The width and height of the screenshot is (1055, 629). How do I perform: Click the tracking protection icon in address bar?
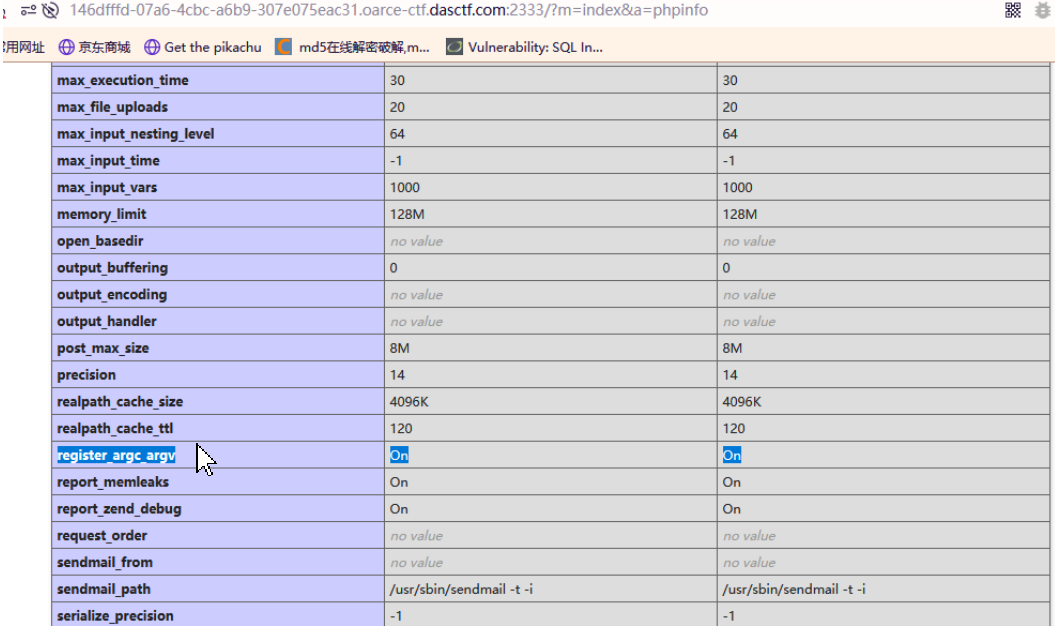[50, 10]
